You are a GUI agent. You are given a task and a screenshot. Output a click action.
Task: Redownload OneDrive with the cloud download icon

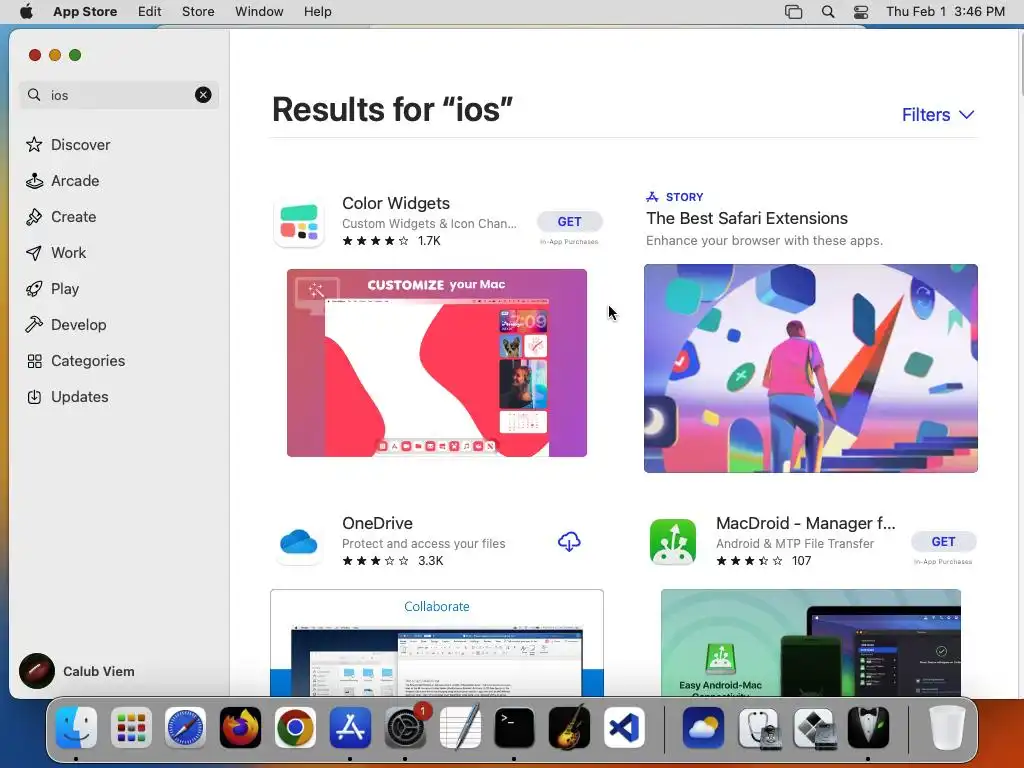569,541
